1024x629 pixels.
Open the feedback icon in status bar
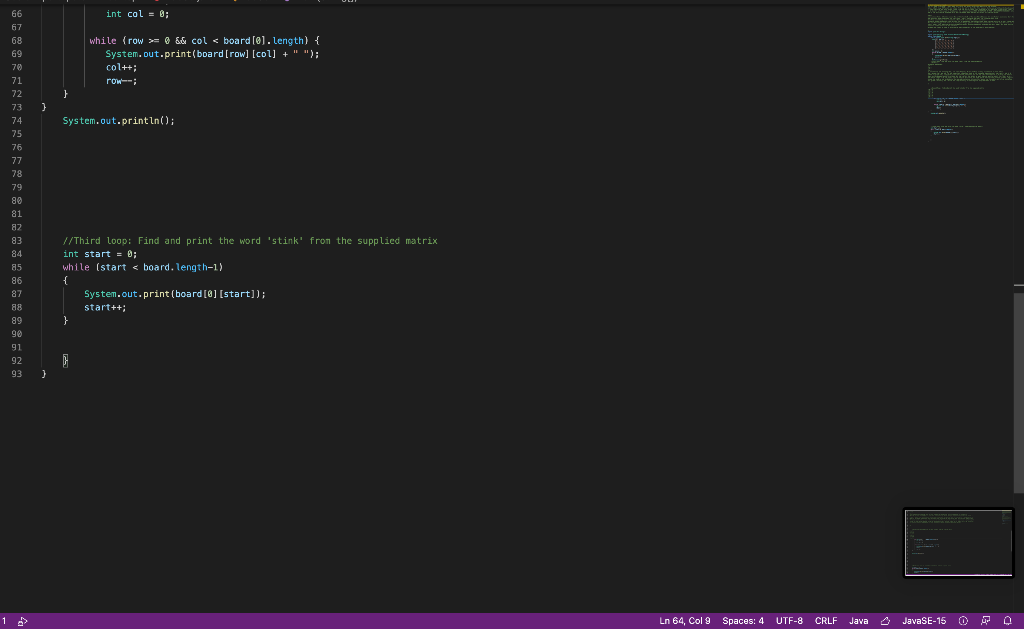coord(985,621)
